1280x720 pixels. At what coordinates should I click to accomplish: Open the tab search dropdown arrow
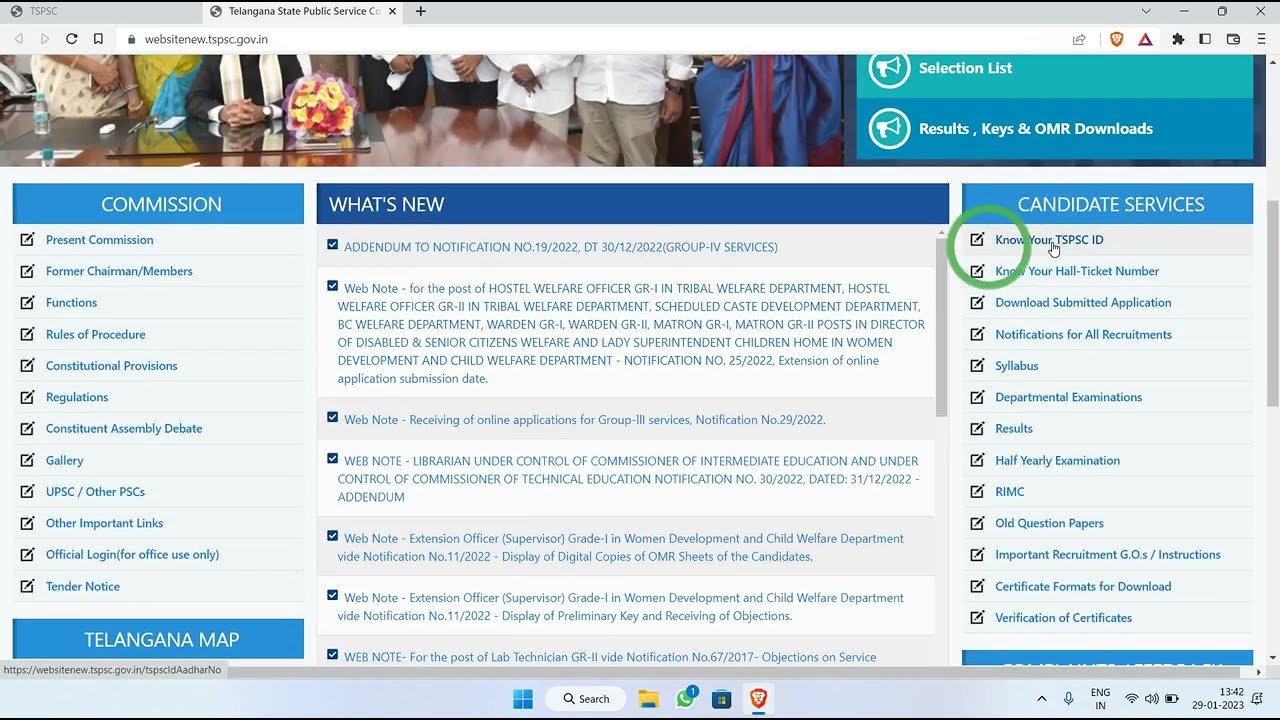(x=1146, y=12)
